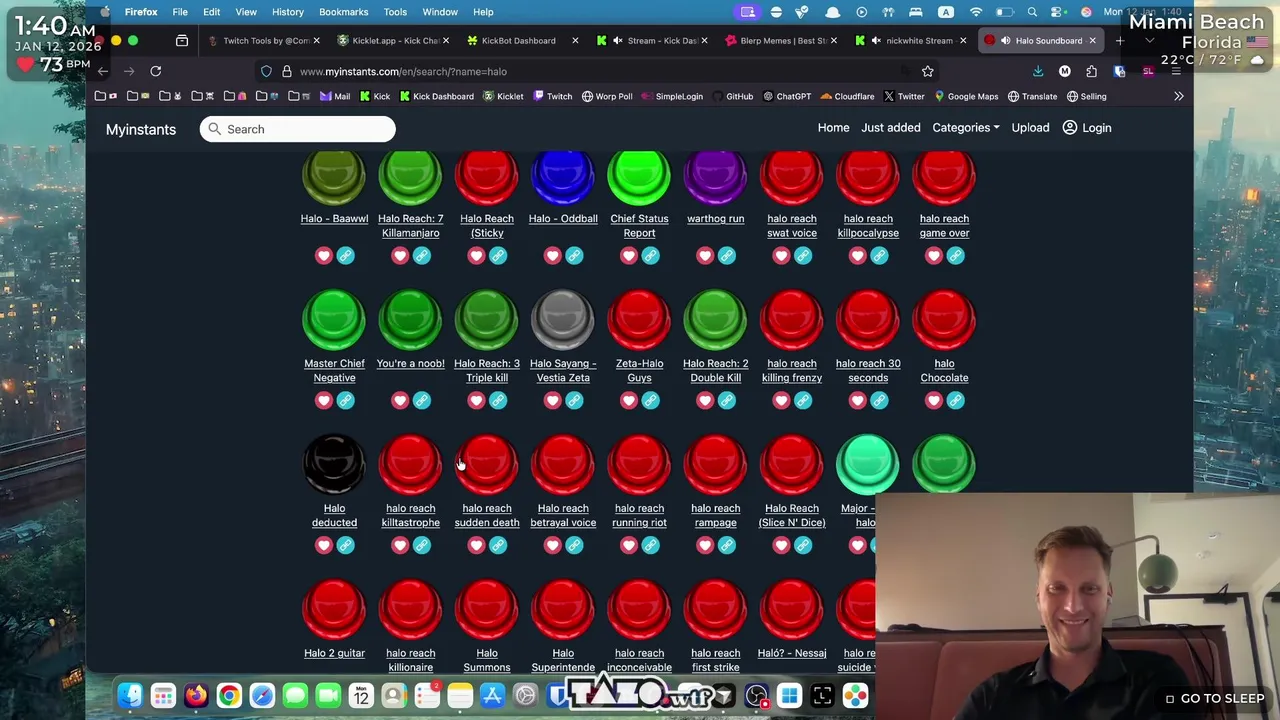Open the Categories dropdown
The height and width of the screenshot is (720, 1280).
click(966, 128)
